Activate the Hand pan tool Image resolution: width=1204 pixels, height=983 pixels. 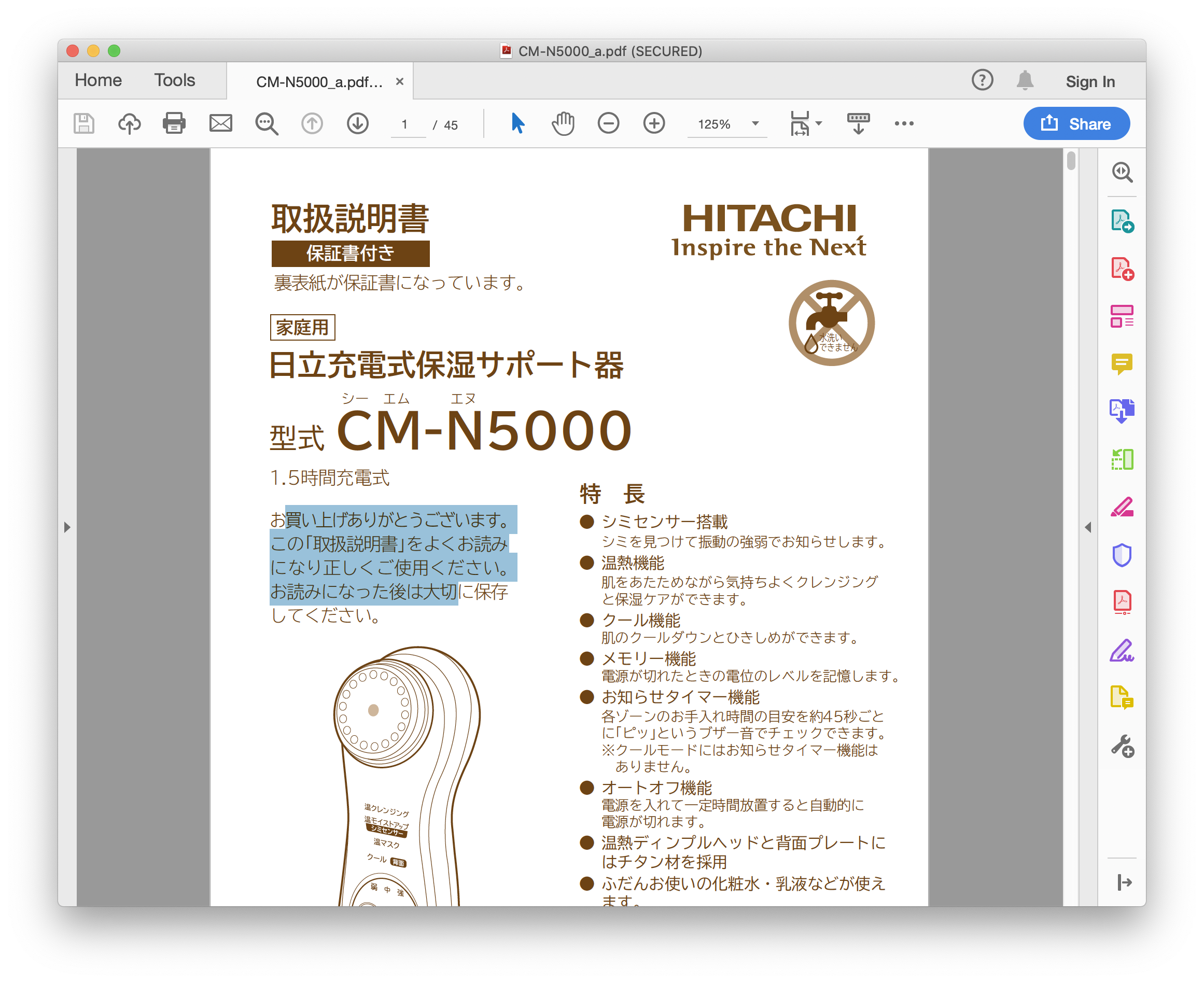[564, 123]
